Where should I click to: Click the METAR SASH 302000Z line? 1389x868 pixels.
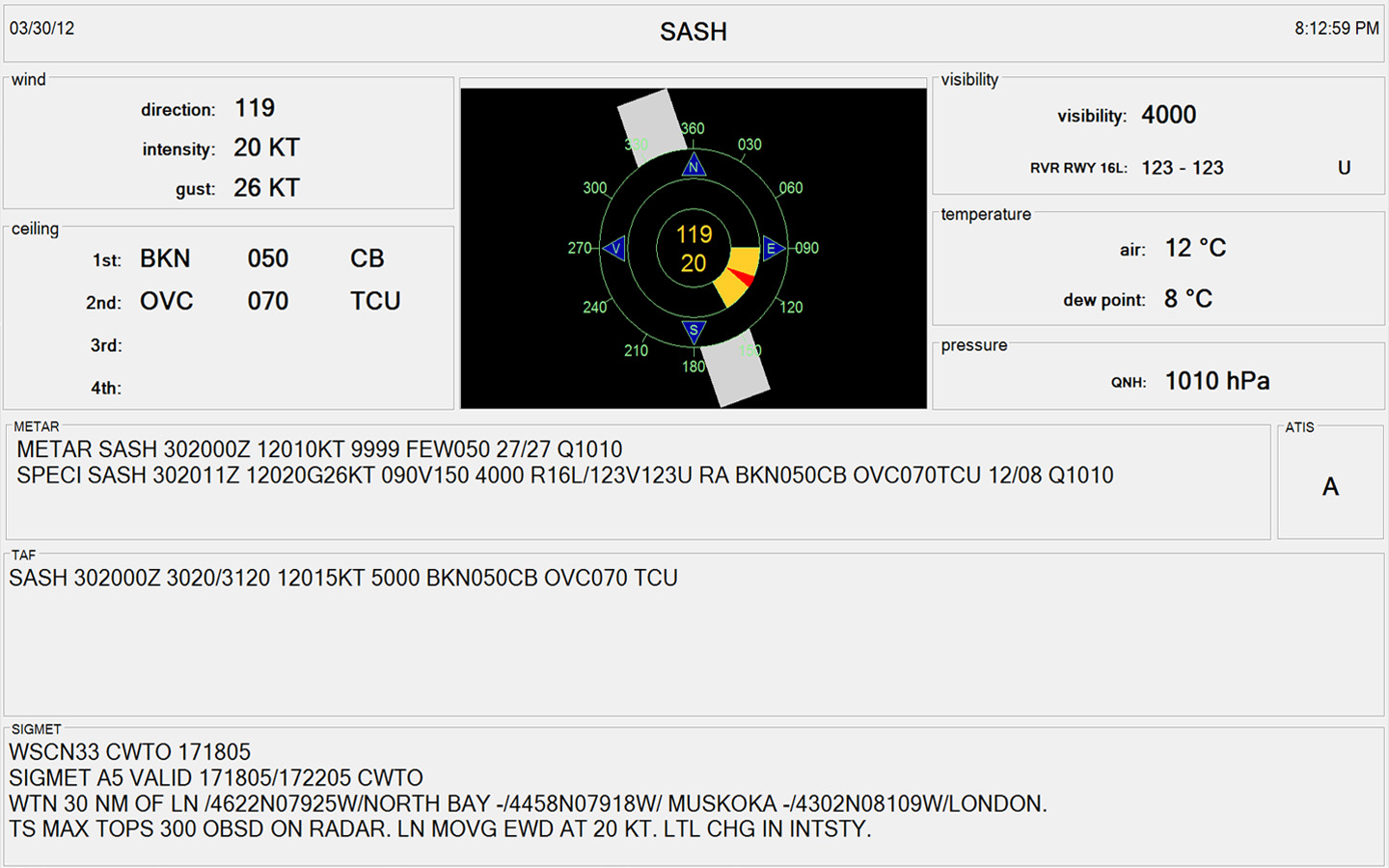tap(319, 449)
